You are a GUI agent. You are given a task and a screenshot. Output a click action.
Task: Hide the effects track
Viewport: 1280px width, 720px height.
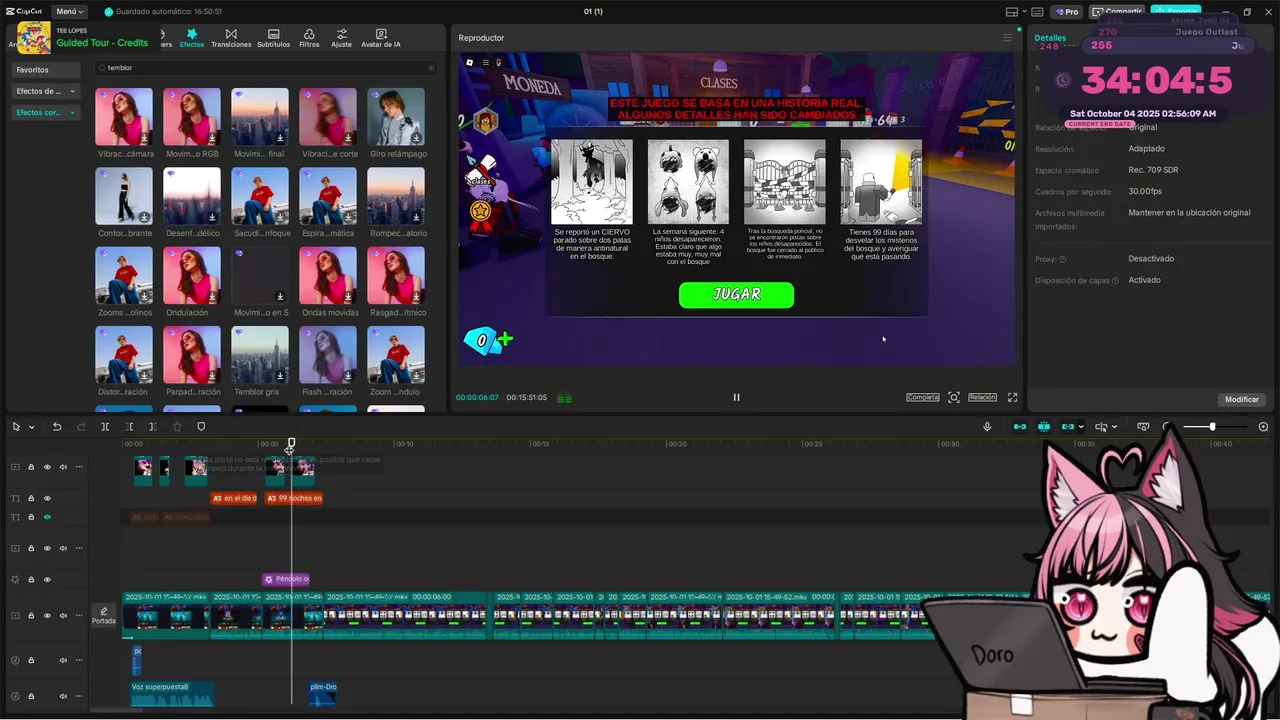[47, 579]
